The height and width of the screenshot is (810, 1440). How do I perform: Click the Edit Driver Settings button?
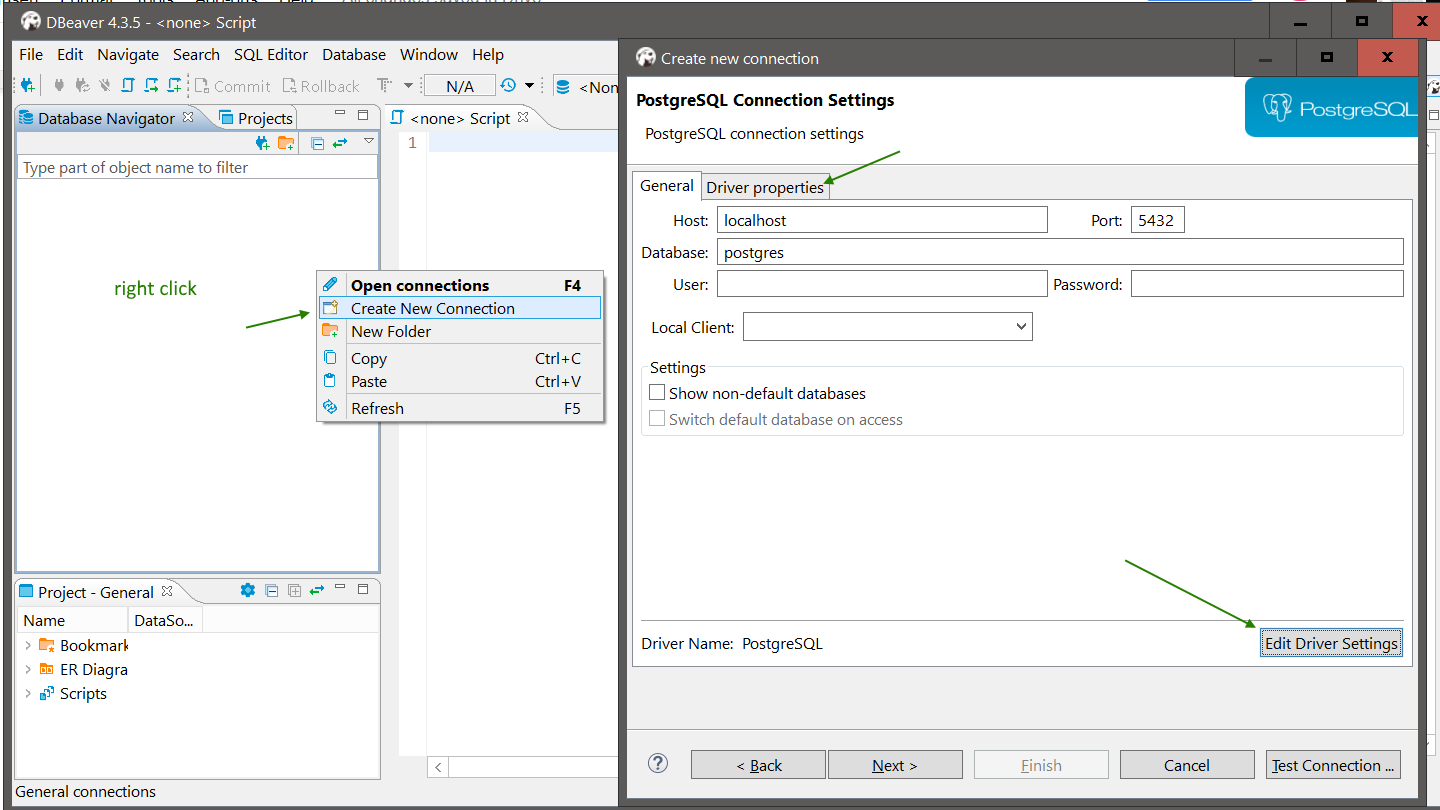[x=1331, y=643]
